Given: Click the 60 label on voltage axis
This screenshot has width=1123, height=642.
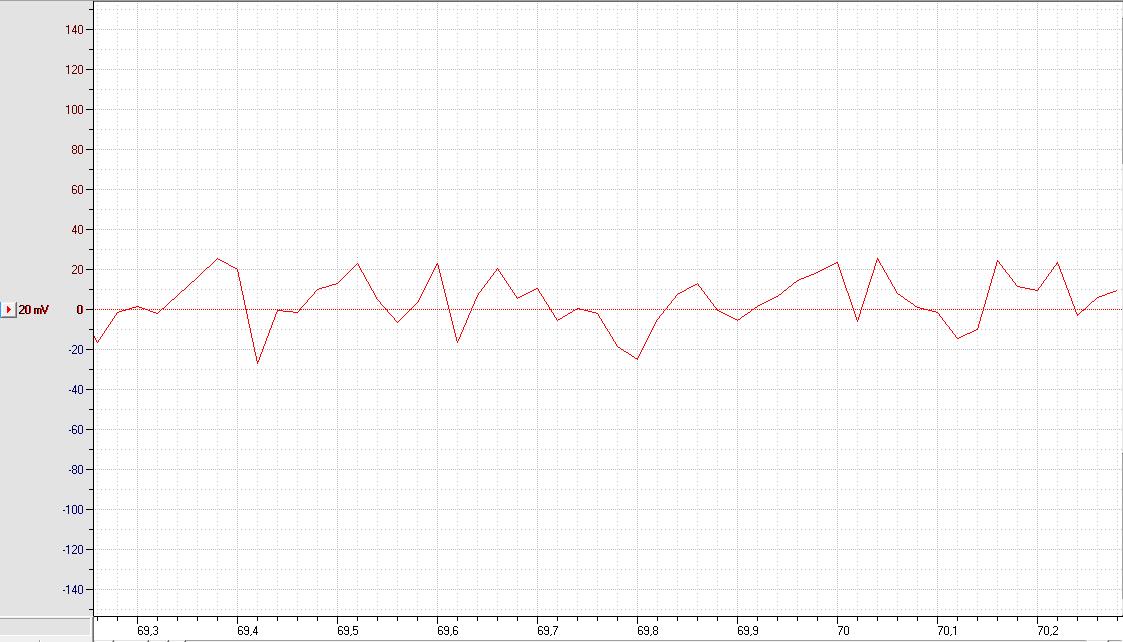Looking at the screenshot, I should click(x=77, y=190).
